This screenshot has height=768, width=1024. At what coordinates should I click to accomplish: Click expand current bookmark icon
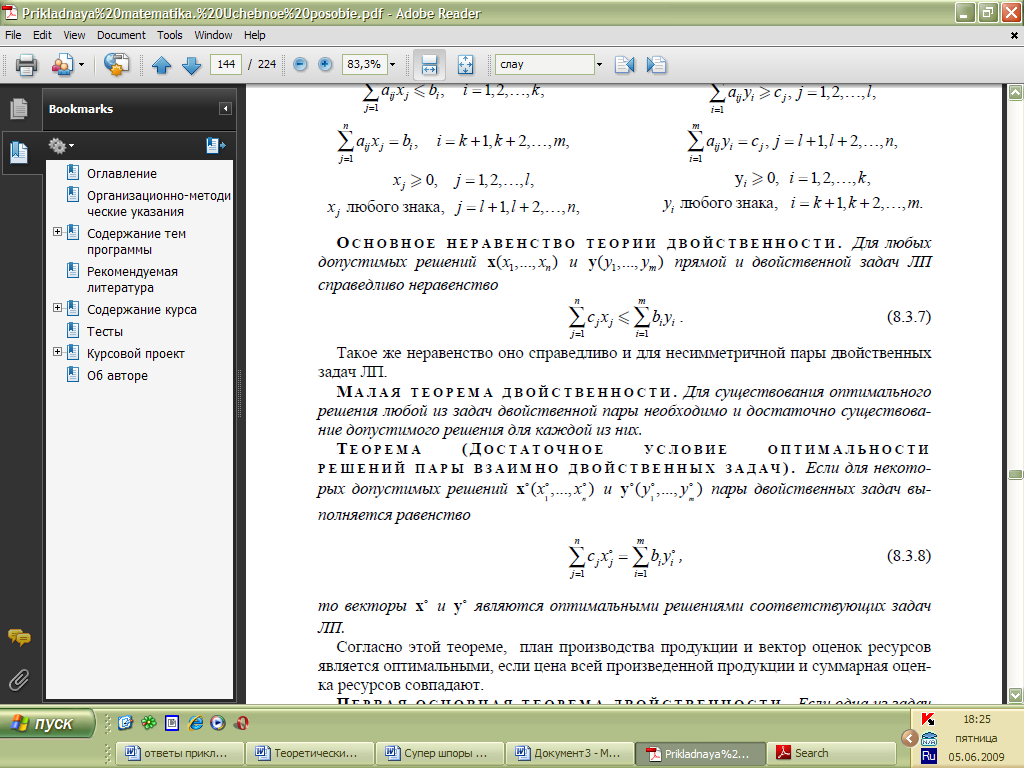[x=216, y=146]
